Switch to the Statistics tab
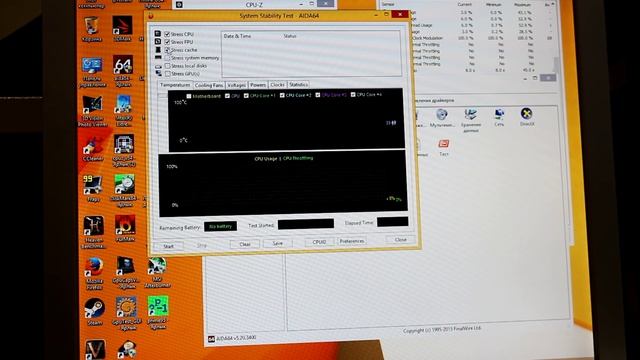 (x=298, y=84)
